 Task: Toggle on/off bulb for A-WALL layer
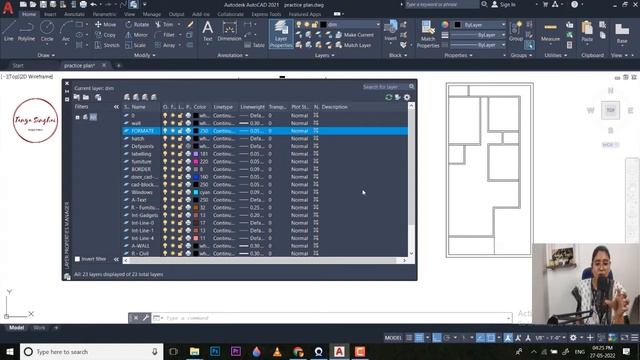pos(165,246)
